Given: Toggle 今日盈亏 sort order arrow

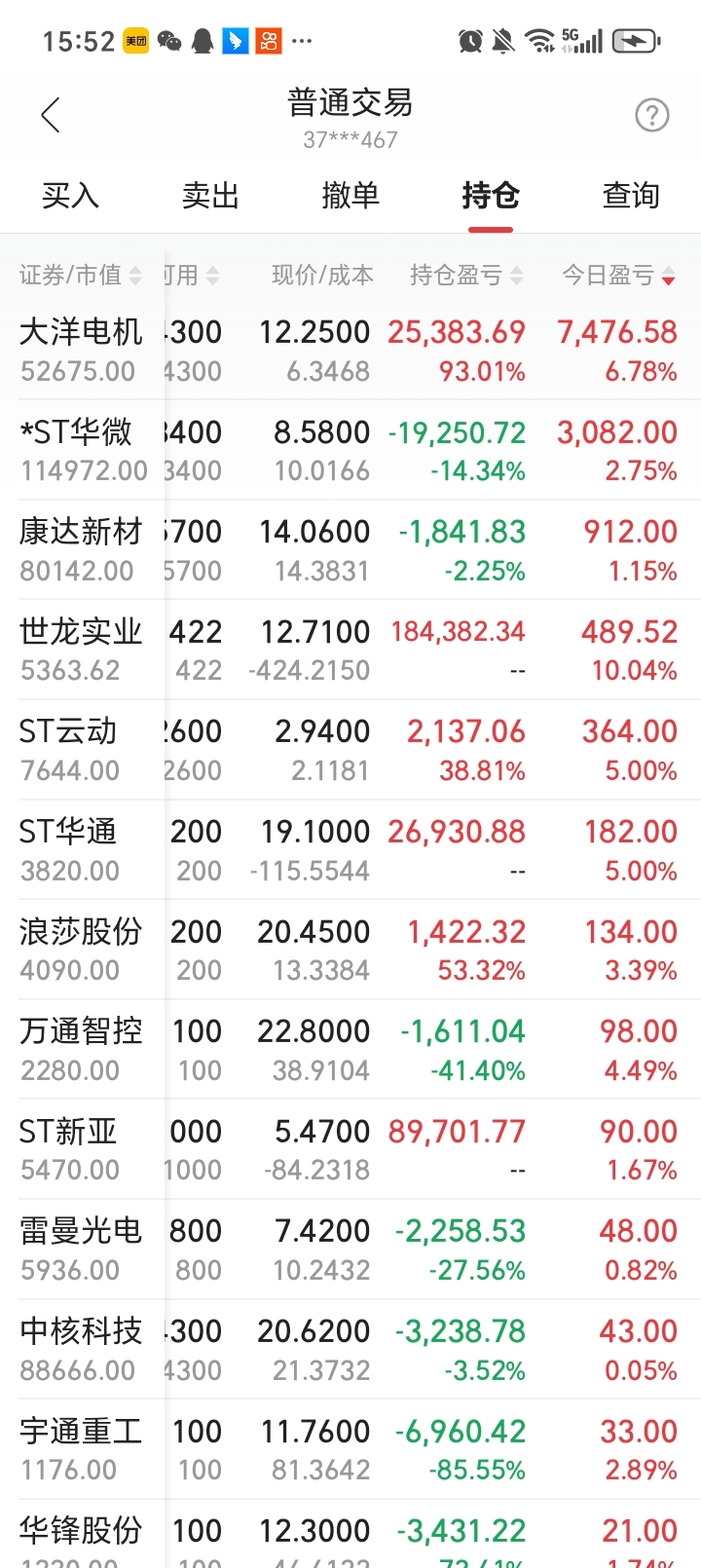Looking at the screenshot, I should coord(668,276).
